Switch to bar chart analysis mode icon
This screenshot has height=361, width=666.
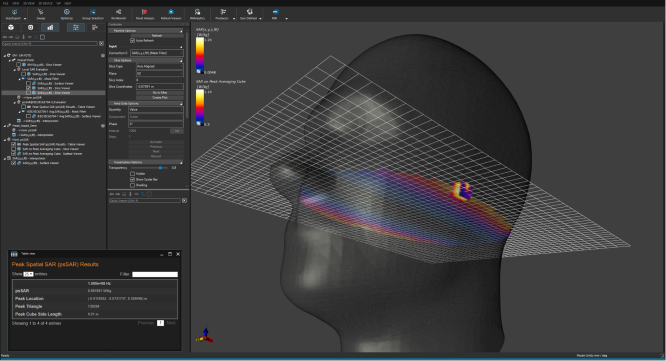tap(50, 27)
